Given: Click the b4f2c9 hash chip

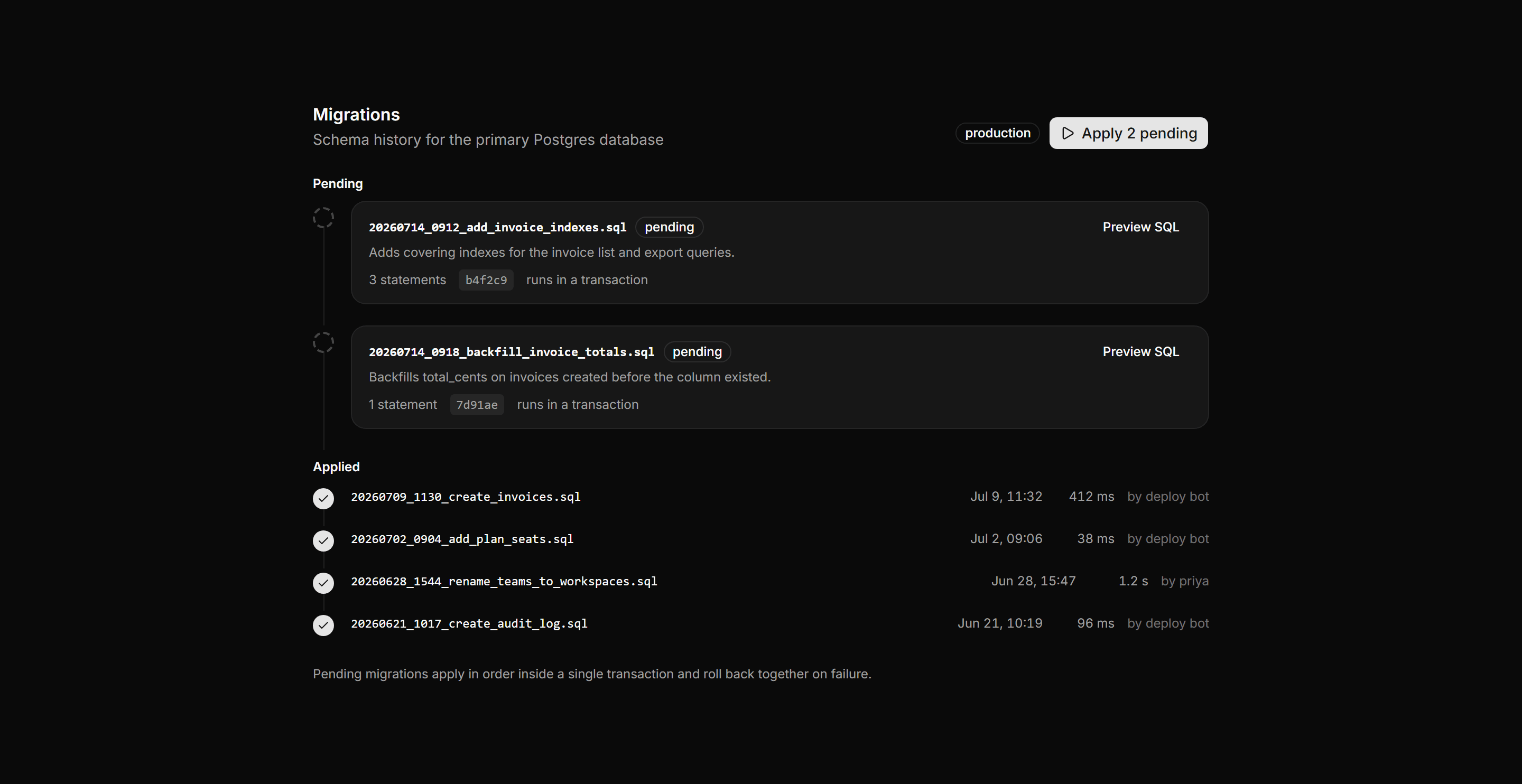Looking at the screenshot, I should (x=486, y=280).
